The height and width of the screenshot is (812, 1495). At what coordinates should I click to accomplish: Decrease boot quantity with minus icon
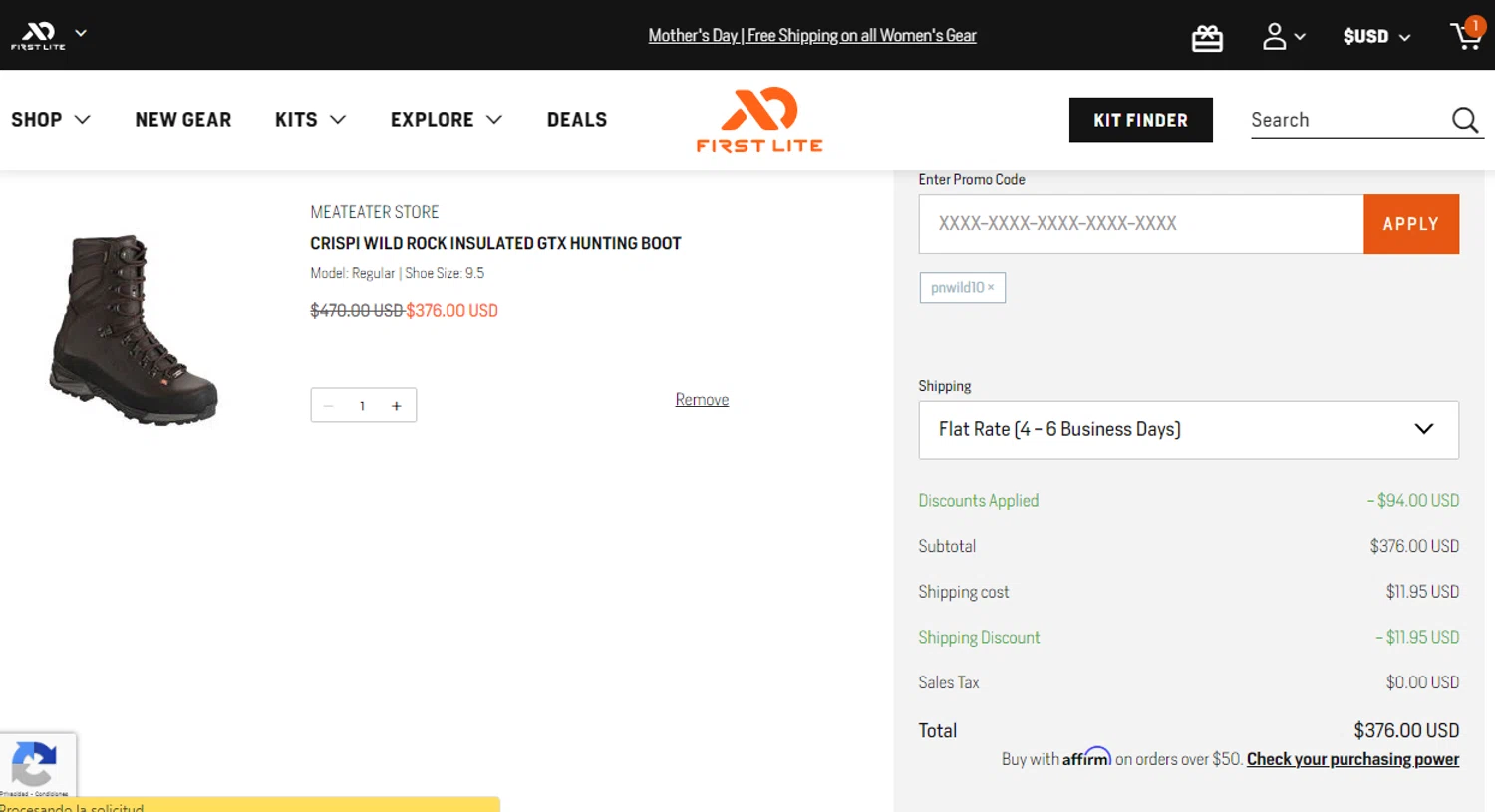pos(328,406)
